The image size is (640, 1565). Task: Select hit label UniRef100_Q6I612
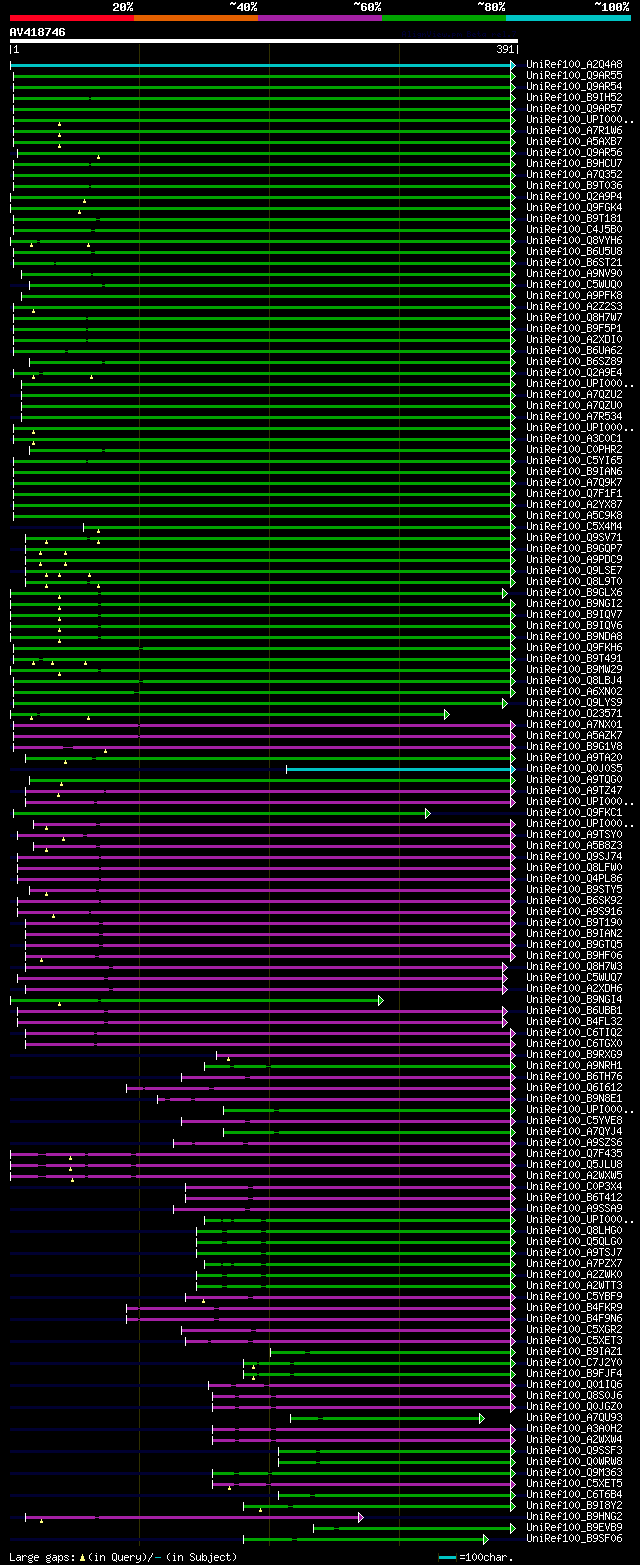click(x=574, y=1088)
